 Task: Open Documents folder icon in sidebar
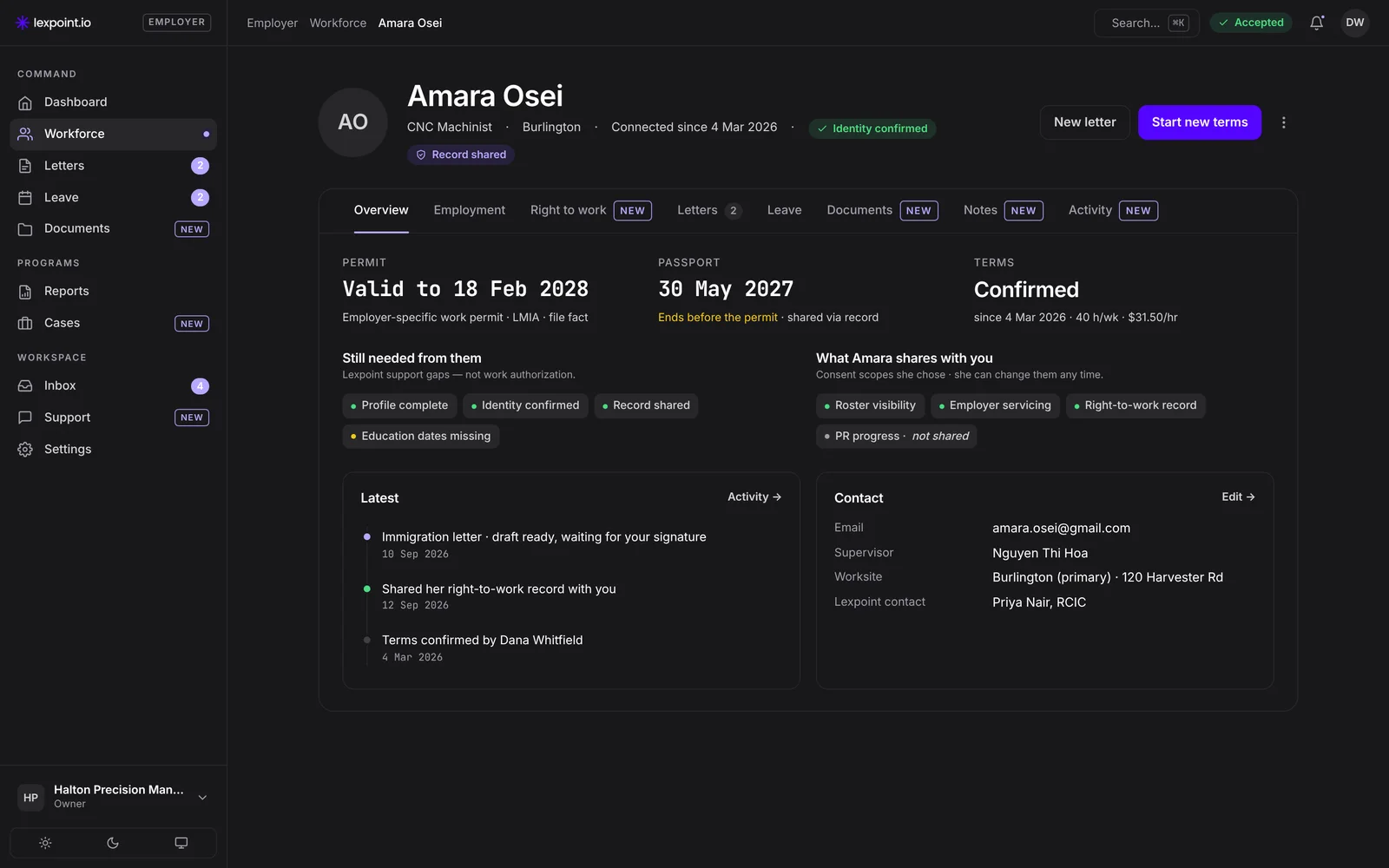(25, 229)
